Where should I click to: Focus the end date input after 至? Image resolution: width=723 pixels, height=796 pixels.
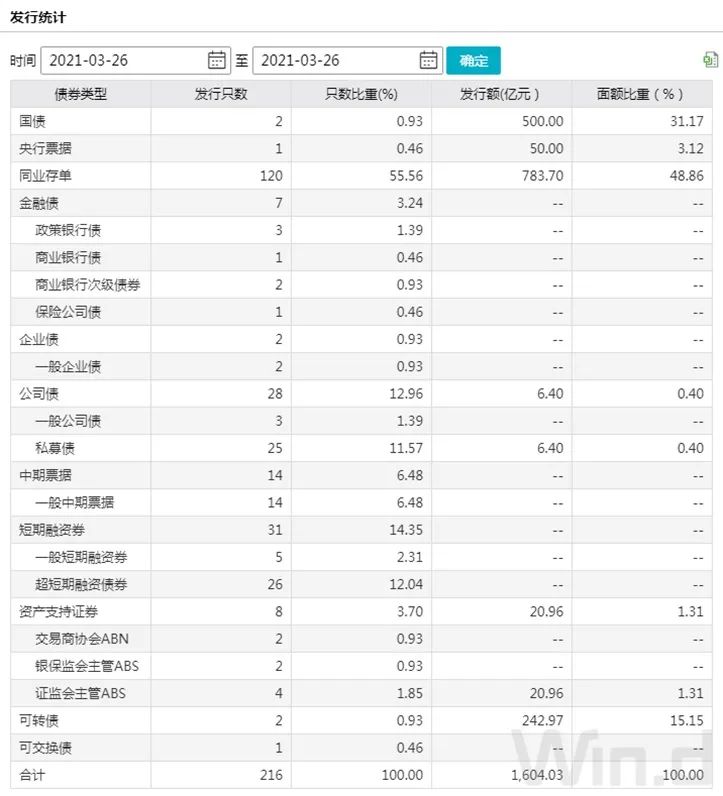coord(347,60)
